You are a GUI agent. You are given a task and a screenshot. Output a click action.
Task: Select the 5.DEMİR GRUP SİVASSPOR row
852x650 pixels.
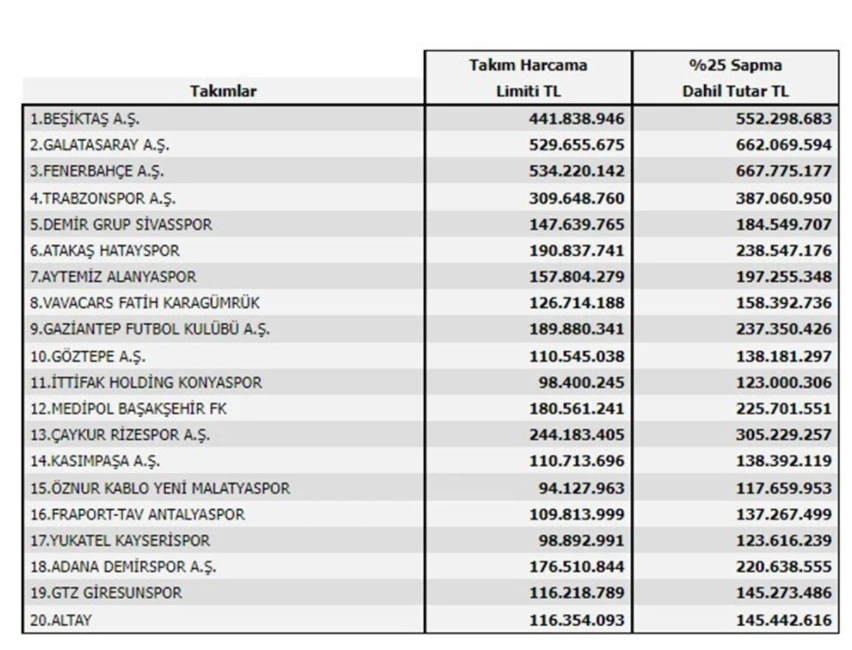pos(430,224)
